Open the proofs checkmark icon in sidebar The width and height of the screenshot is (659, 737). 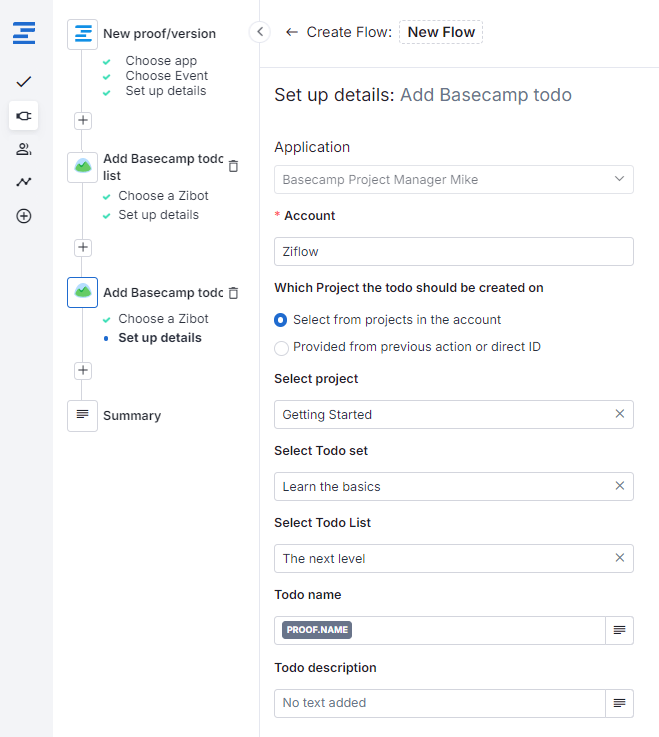pyautogui.click(x=24, y=81)
